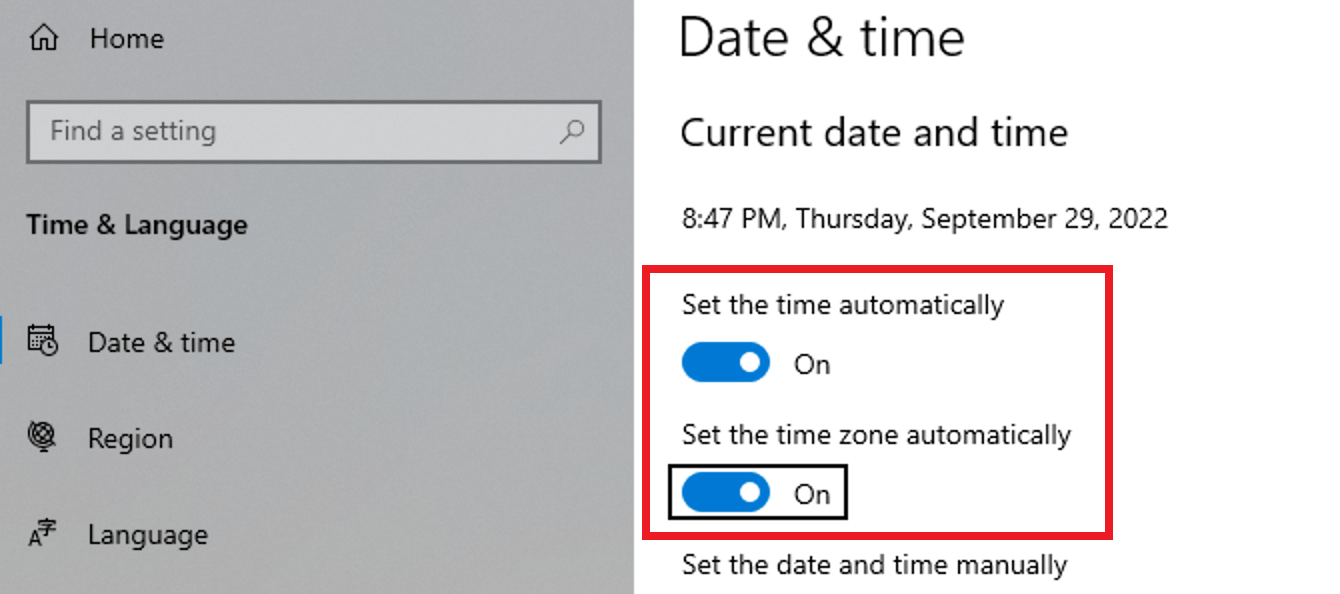
Task: Click the Time & Language section header
Action: pos(137,225)
